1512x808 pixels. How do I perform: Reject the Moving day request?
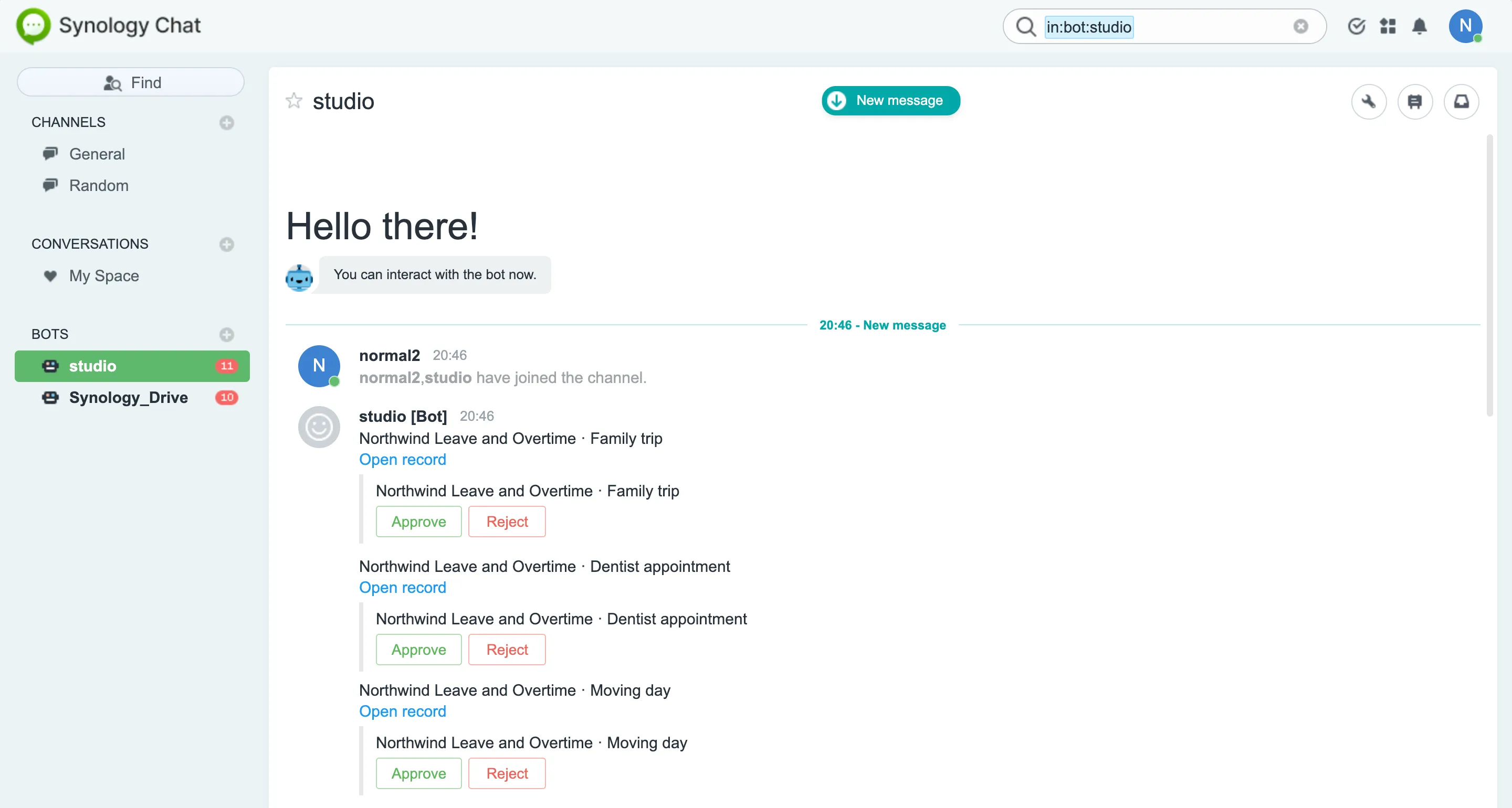507,773
